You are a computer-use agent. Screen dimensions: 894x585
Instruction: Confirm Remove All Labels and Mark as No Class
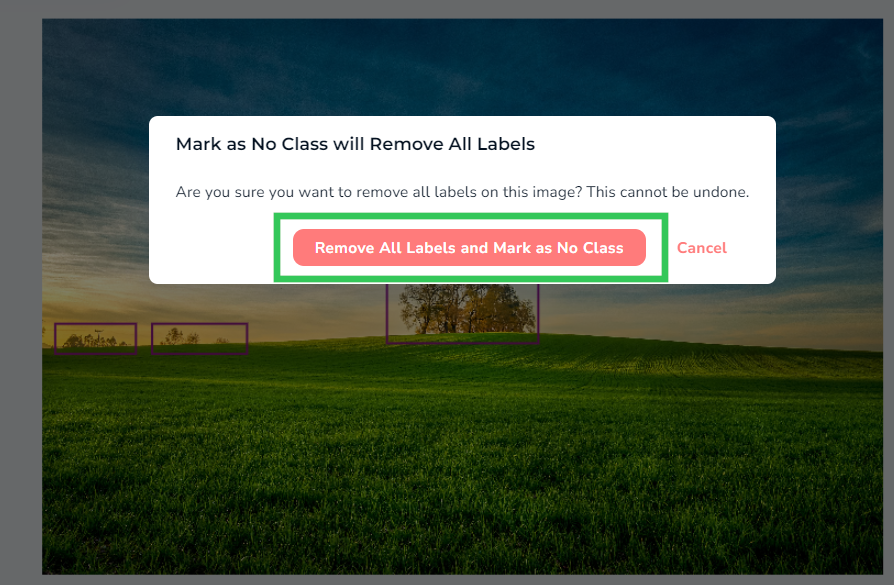[x=469, y=247]
